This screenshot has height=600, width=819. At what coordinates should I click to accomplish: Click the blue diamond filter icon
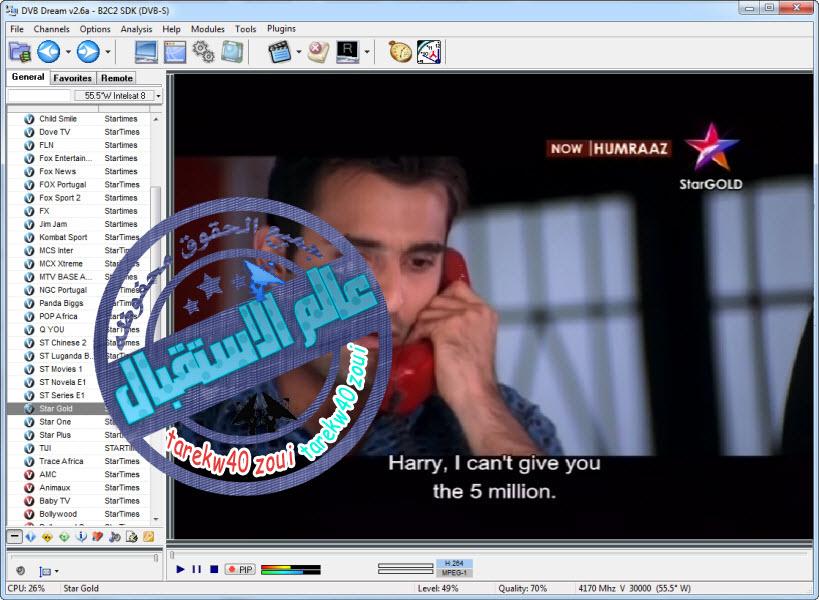pyautogui.click(x=30, y=537)
